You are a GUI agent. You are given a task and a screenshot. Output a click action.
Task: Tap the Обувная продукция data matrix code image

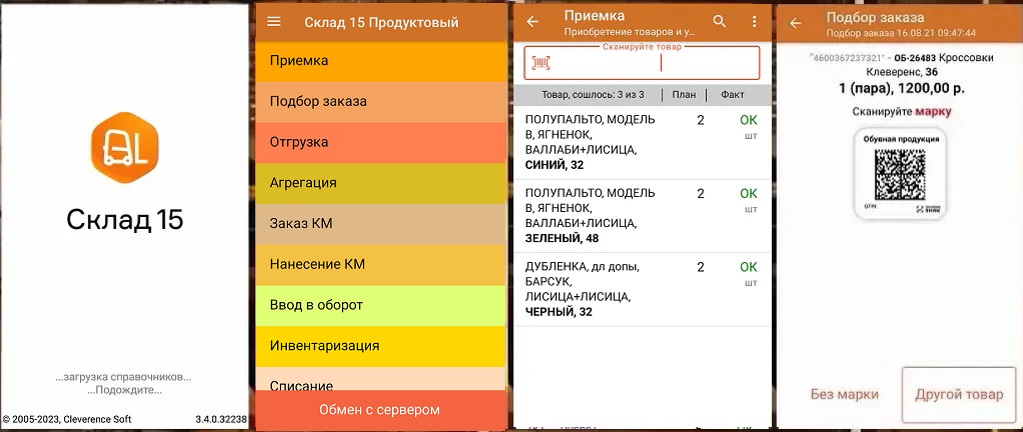[900, 175]
